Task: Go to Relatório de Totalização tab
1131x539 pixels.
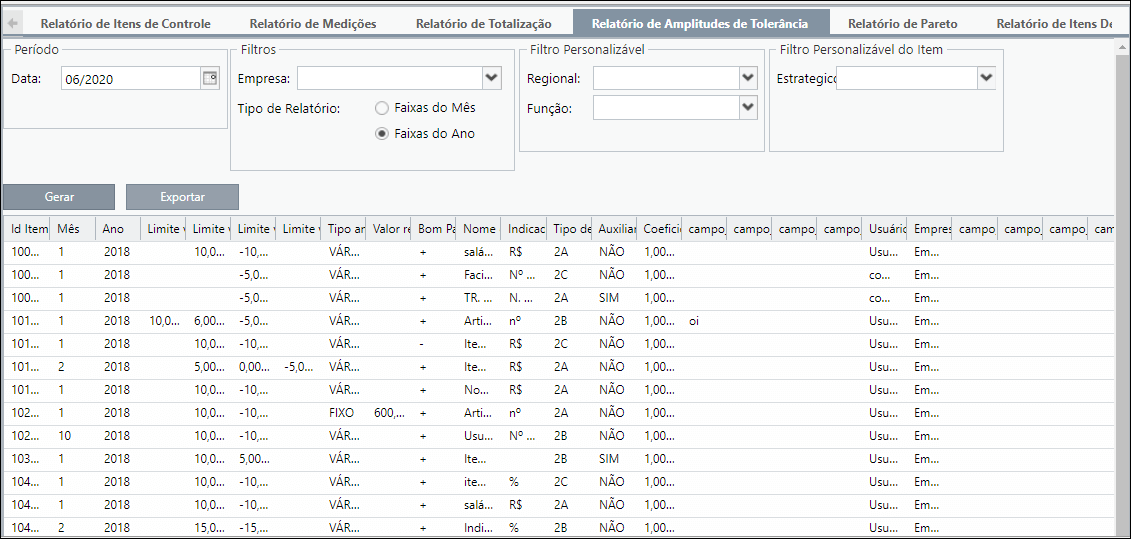Action: click(x=483, y=24)
